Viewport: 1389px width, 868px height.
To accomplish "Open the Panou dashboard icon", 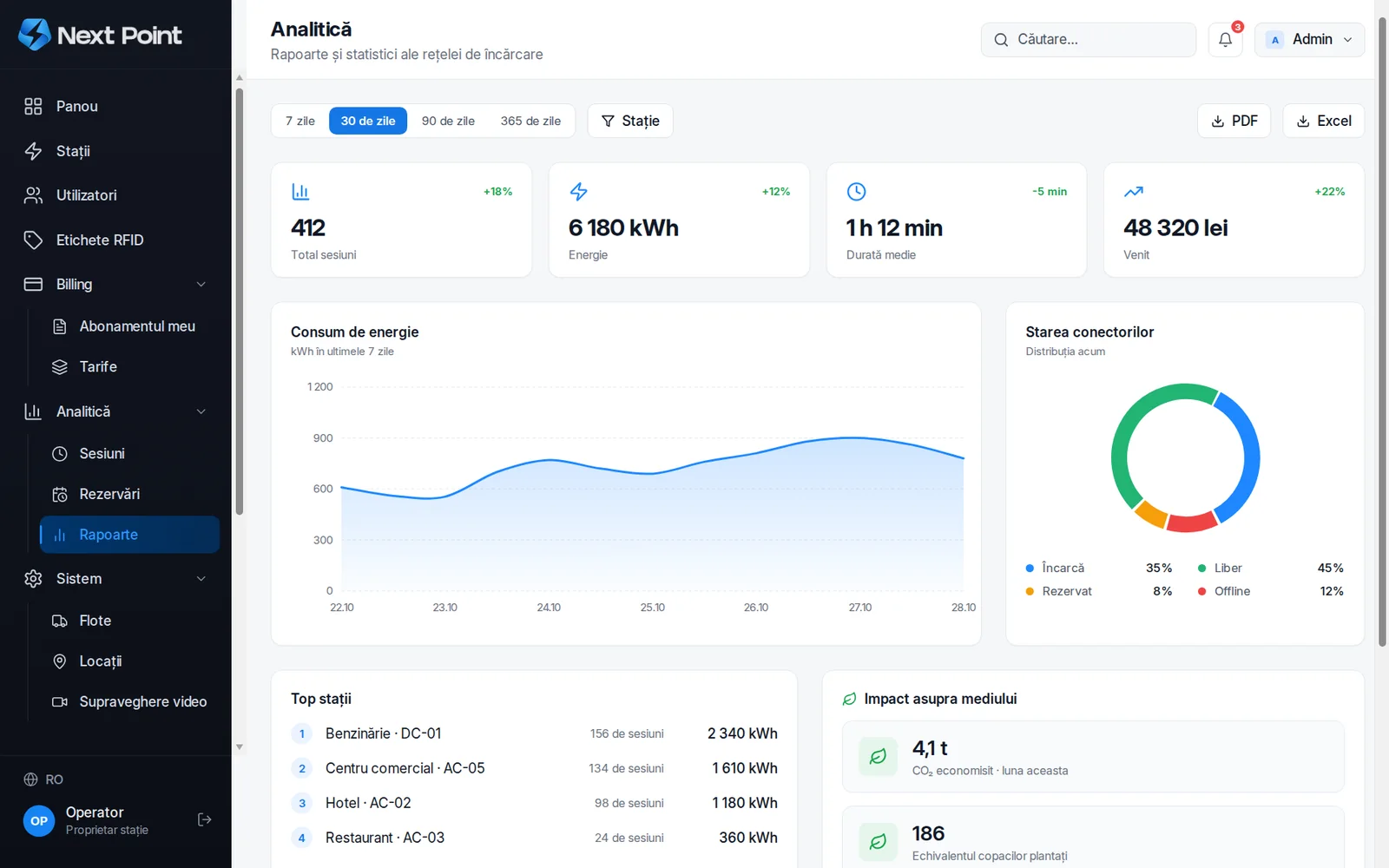I will [x=33, y=106].
